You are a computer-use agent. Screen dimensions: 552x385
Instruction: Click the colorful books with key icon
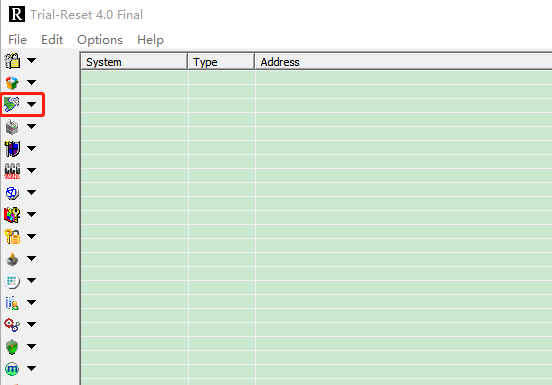12,215
